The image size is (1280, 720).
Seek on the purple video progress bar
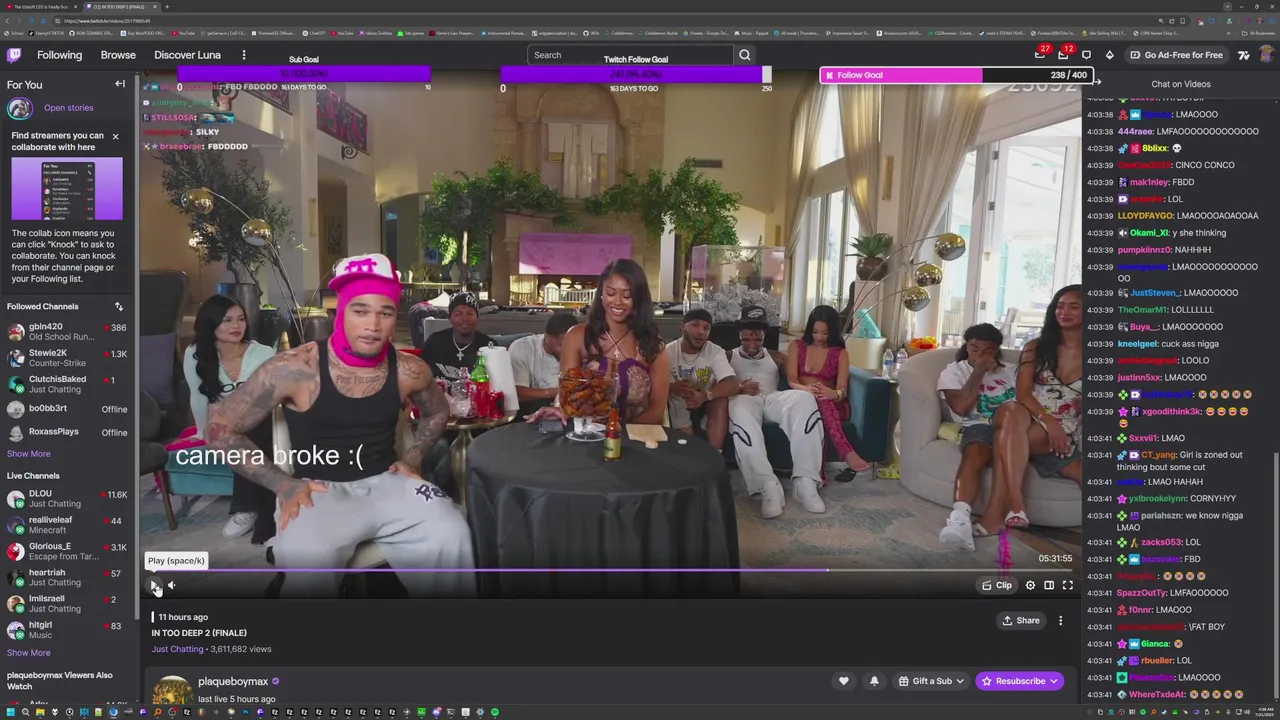(610, 570)
